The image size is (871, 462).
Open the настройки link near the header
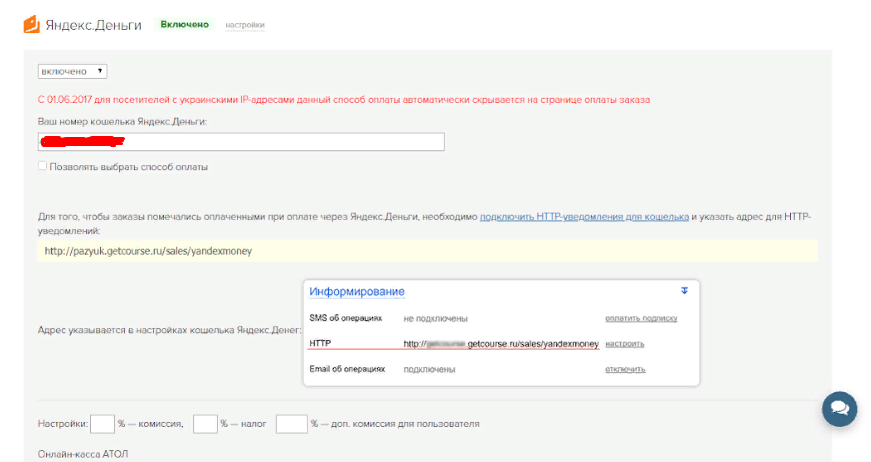point(245,25)
